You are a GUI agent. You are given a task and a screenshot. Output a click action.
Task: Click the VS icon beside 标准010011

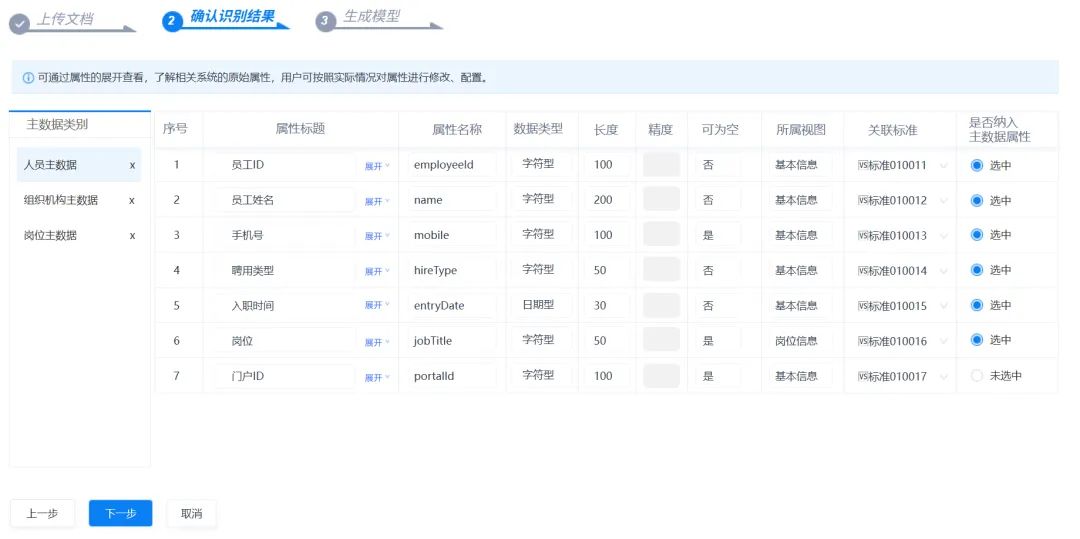click(x=862, y=165)
